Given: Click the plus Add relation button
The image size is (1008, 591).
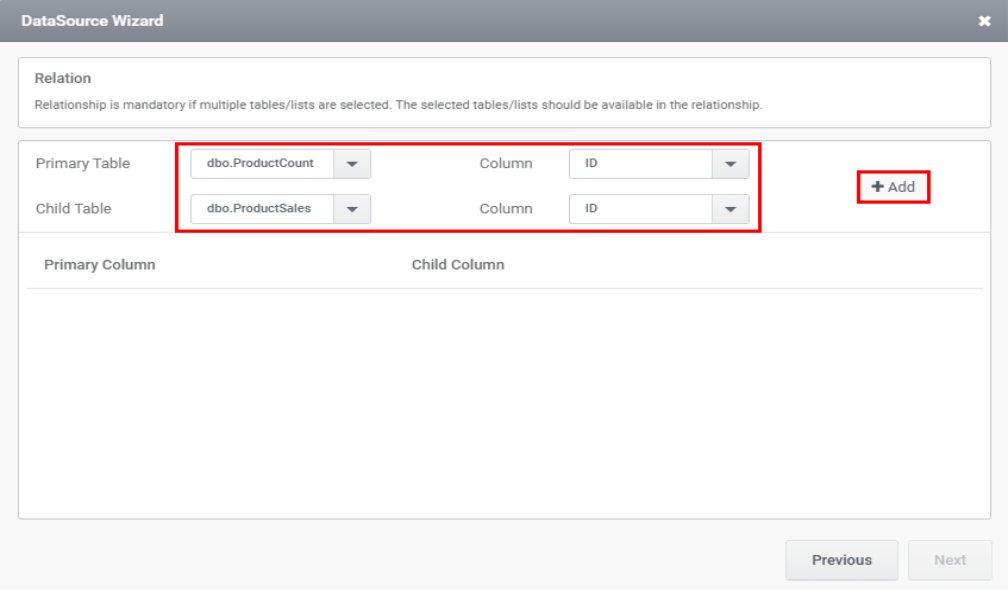Looking at the screenshot, I should tap(893, 187).
